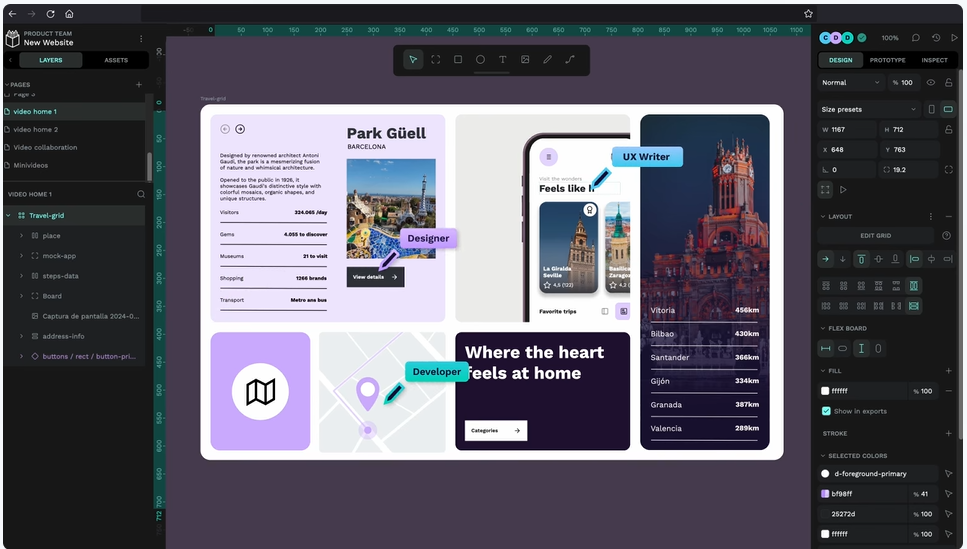Toggle independent corner radius icon
This screenshot has height=549, width=967.
click(x=948, y=170)
